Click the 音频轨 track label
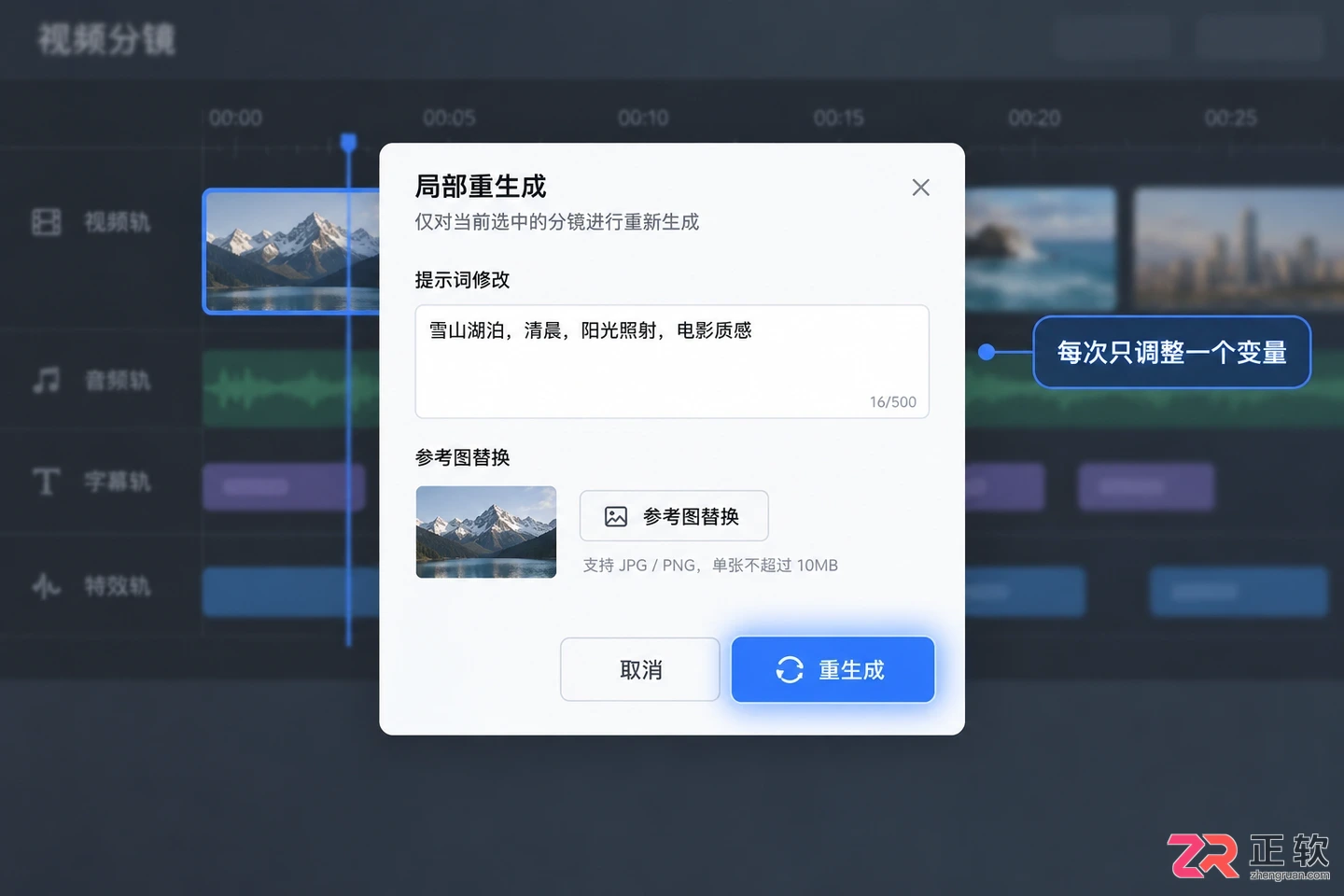The height and width of the screenshot is (896, 1344). 118,380
